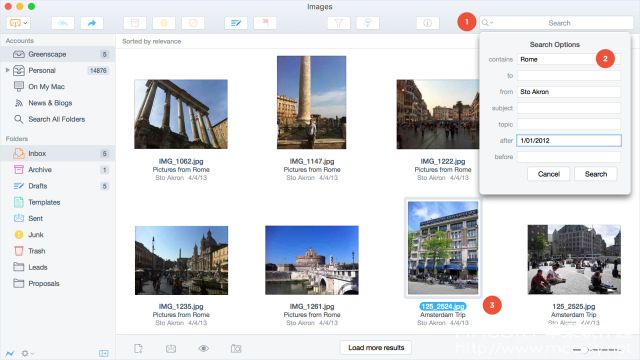Image resolution: width=640 pixels, height=360 pixels.
Task: Toggle the sidebar layout icon at the bottom left
Action: click(x=104, y=353)
